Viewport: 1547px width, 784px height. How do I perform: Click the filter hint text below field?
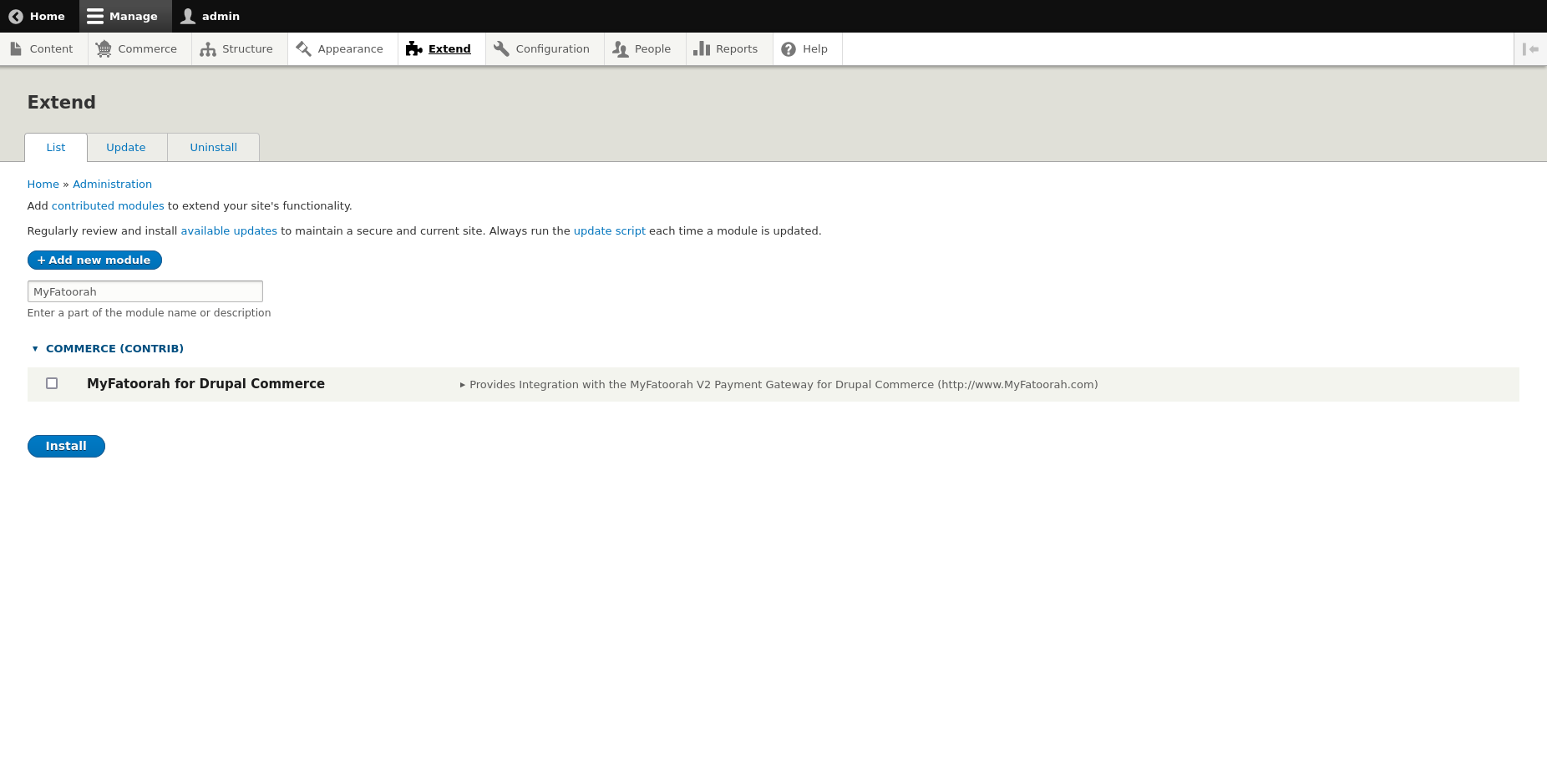[149, 313]
